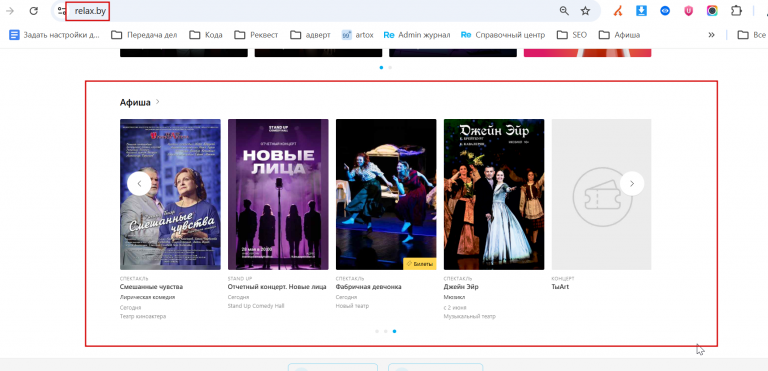Select the first Афиша carousel dot
This screenshot has height=371, width=768.
pyautogui.click(x=377, y=331)
